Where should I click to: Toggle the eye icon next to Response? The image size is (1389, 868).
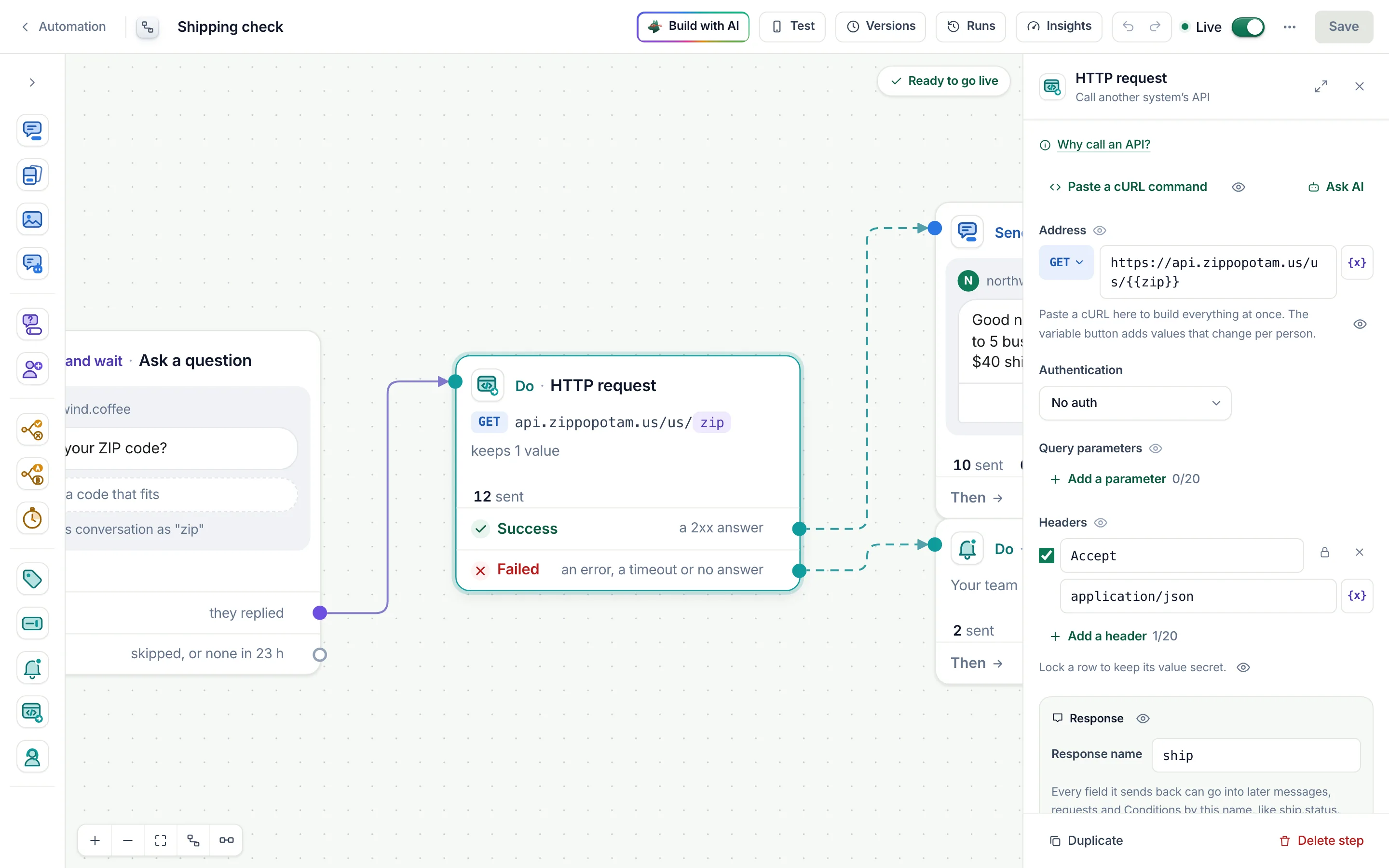click(x=1143, y=719)
